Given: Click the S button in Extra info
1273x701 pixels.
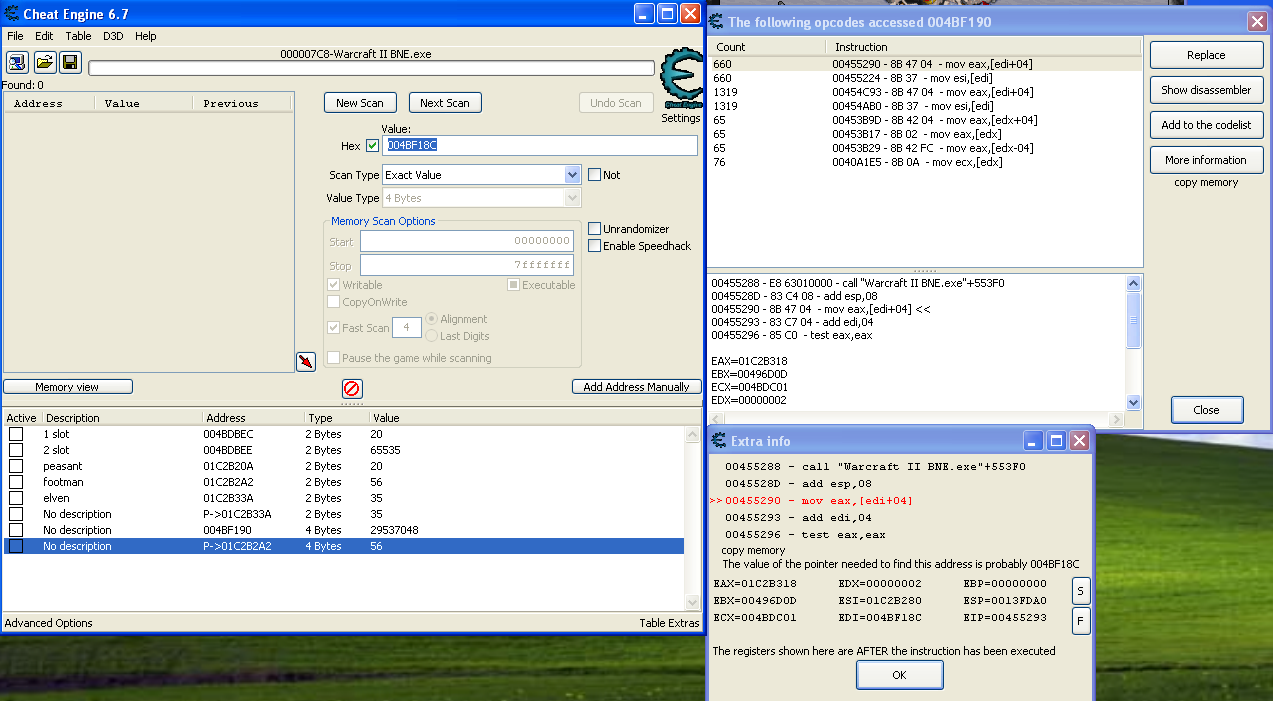Looking at the screenshot, I should (x=1081, y=591).
